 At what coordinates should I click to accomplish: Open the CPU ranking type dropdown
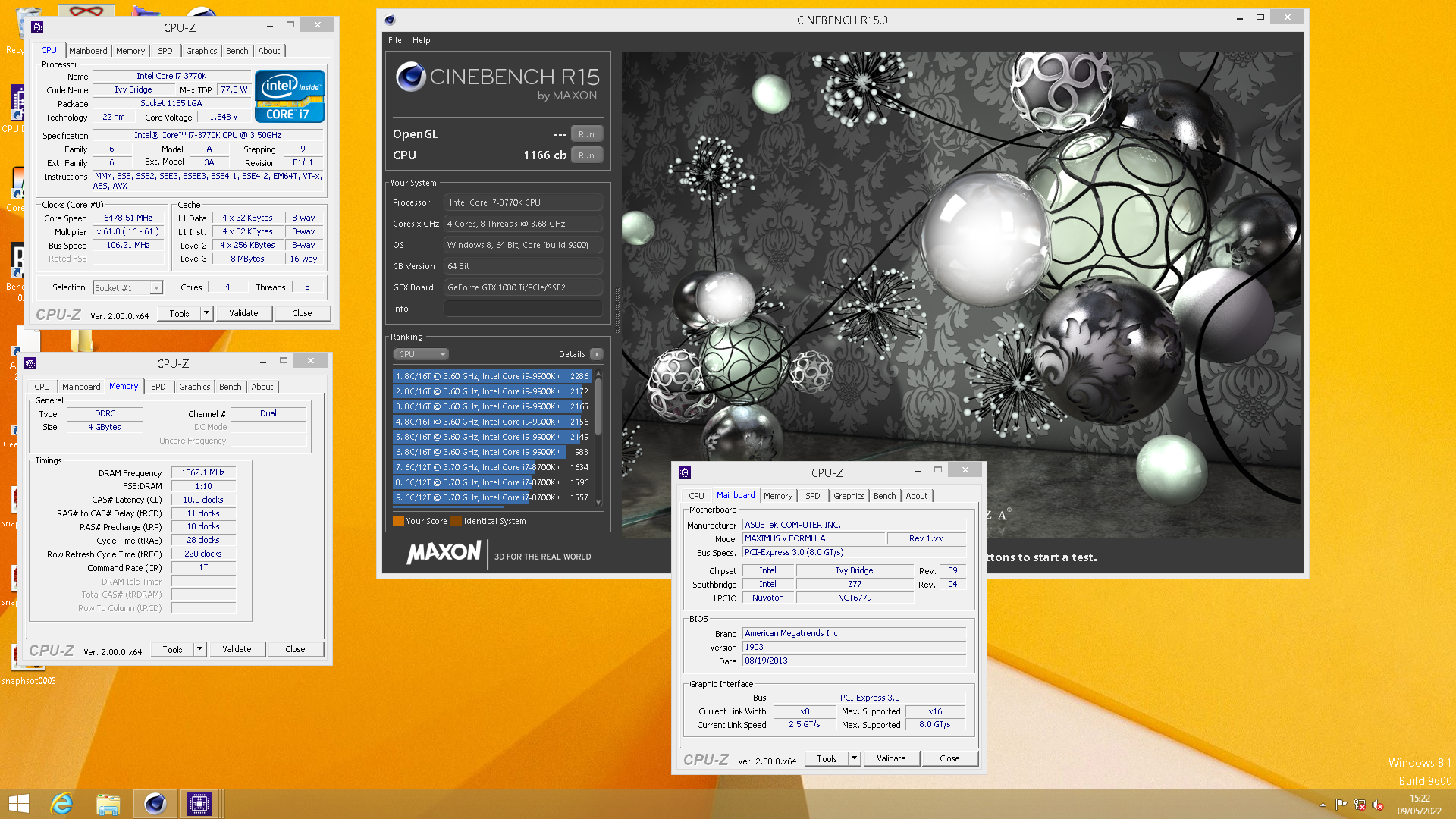point(421,354)
